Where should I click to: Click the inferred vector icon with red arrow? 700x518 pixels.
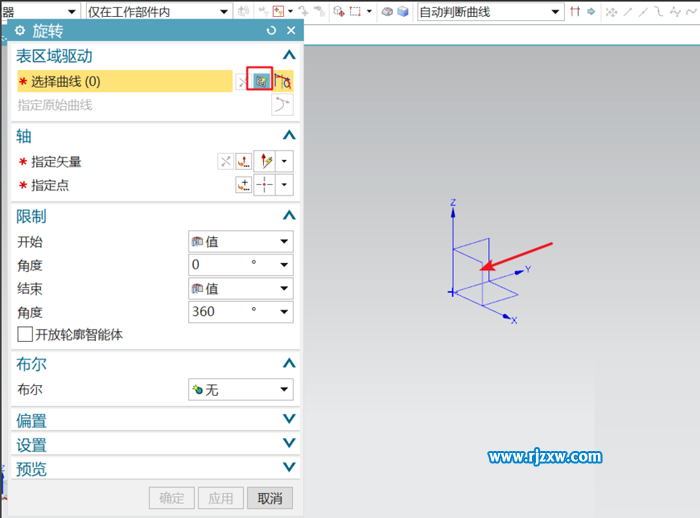coord(265,161)
